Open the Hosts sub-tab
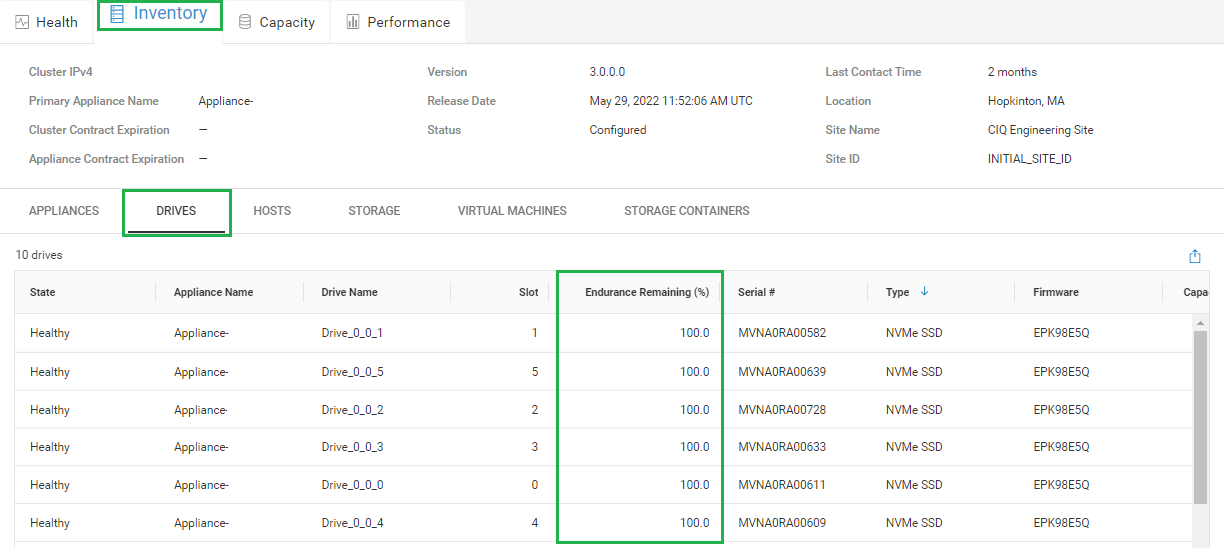 [272, 211]
